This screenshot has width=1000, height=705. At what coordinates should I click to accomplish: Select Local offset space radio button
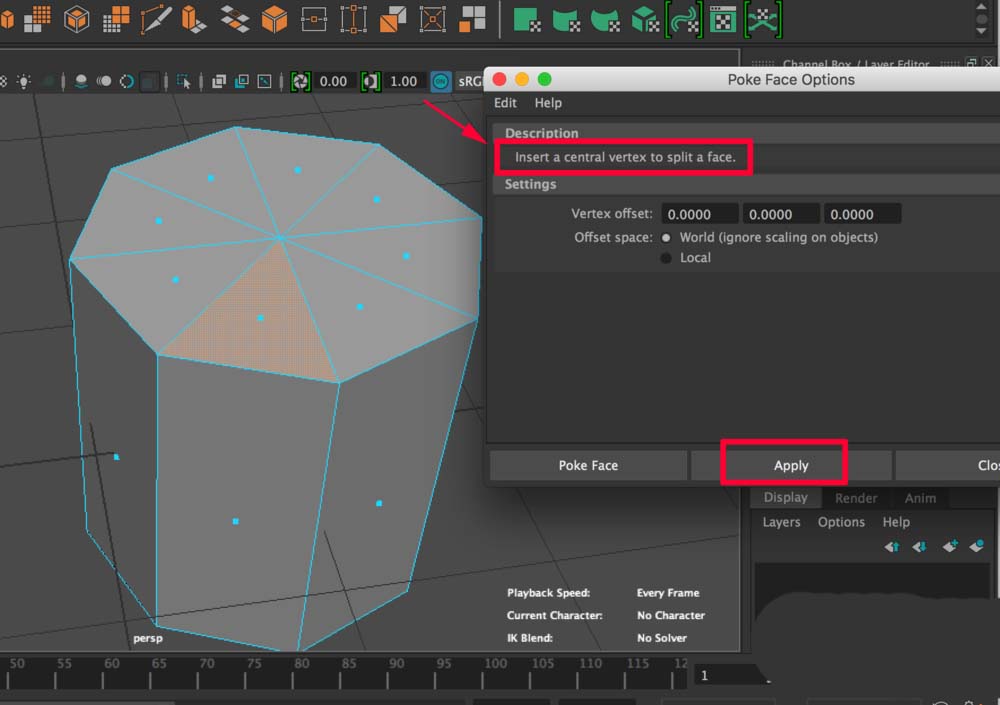(x=666, y=258)
